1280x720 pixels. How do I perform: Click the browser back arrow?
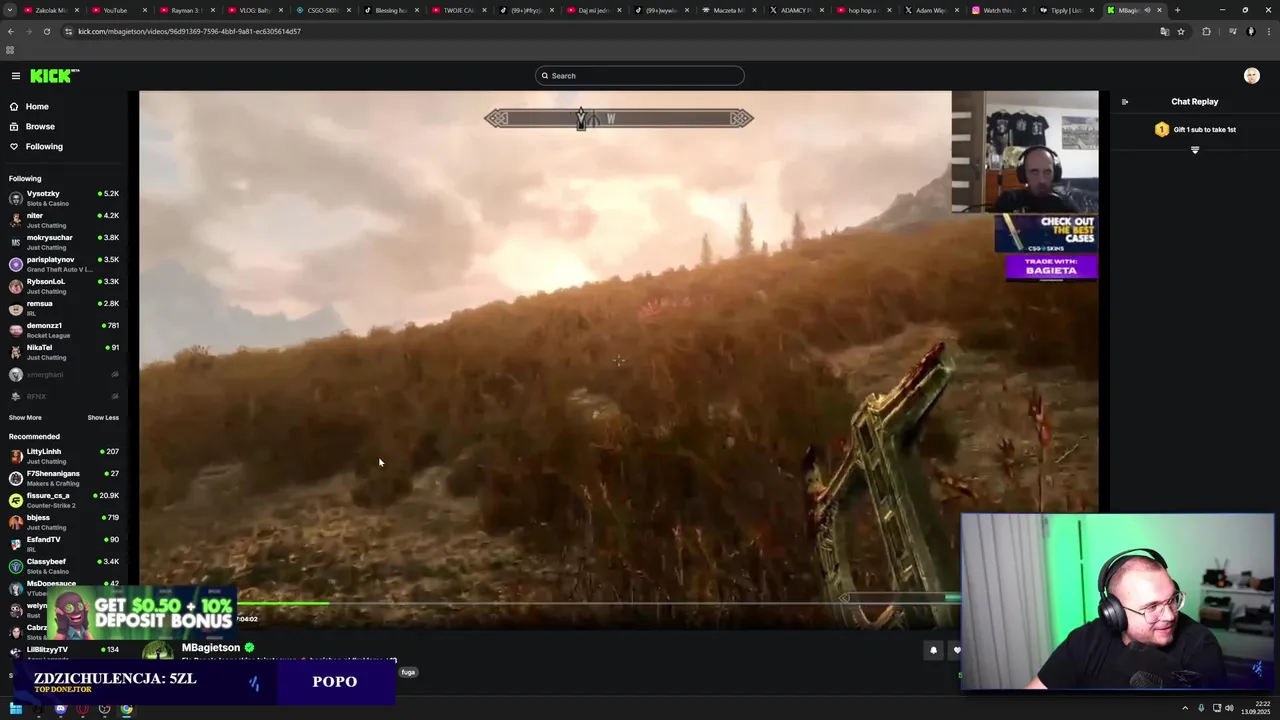coord(10,31)
